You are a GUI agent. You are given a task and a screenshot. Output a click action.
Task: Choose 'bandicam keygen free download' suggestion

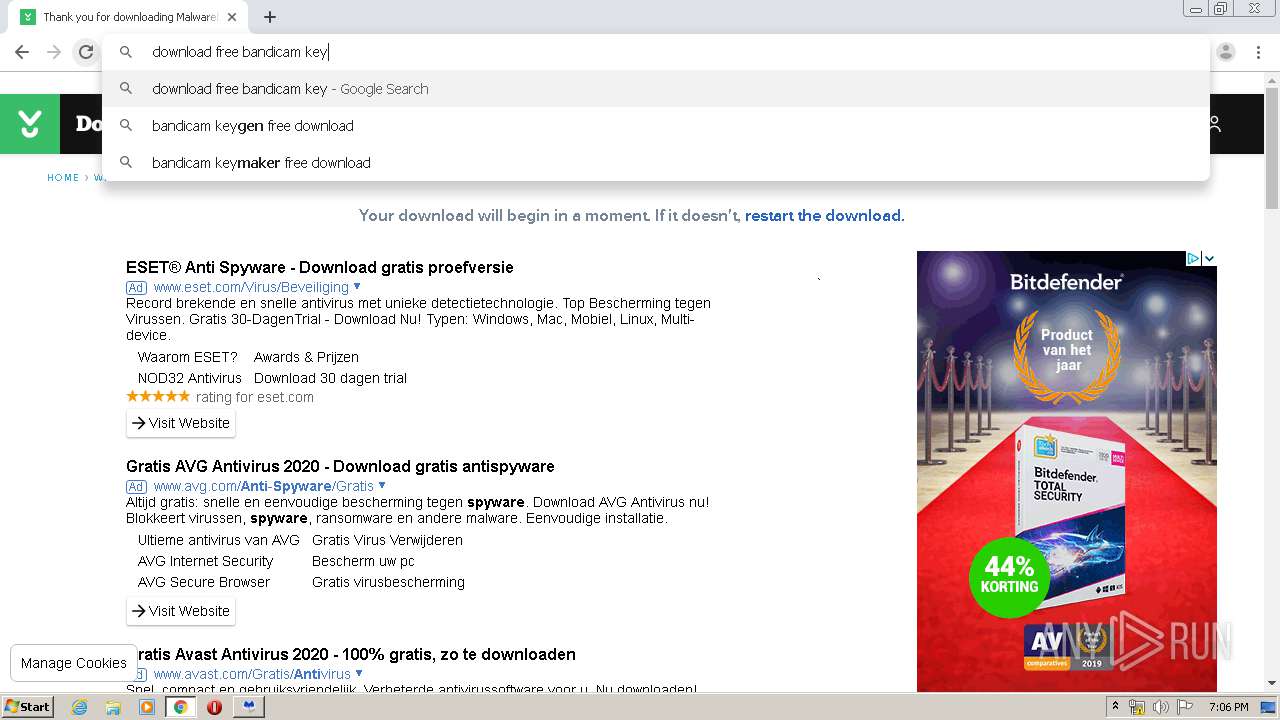pyautogui.click(x=656, y=126)
